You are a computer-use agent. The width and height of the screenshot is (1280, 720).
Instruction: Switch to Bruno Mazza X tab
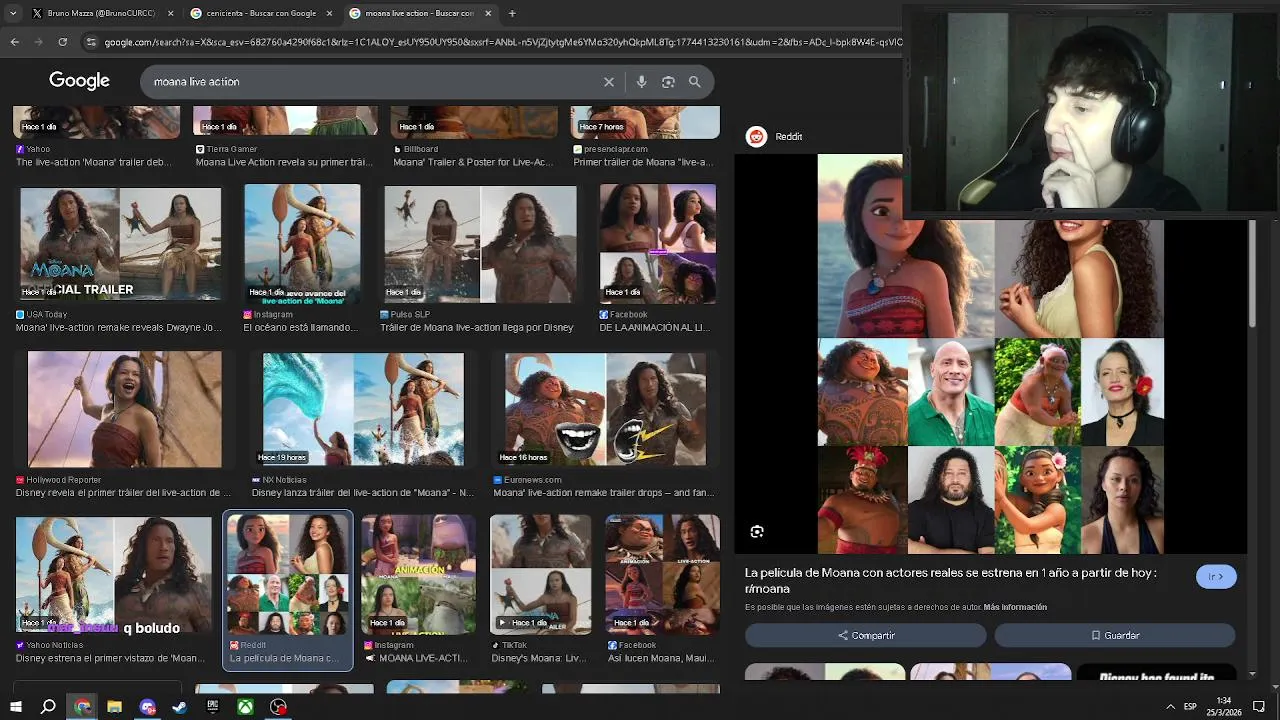(101, 13)
